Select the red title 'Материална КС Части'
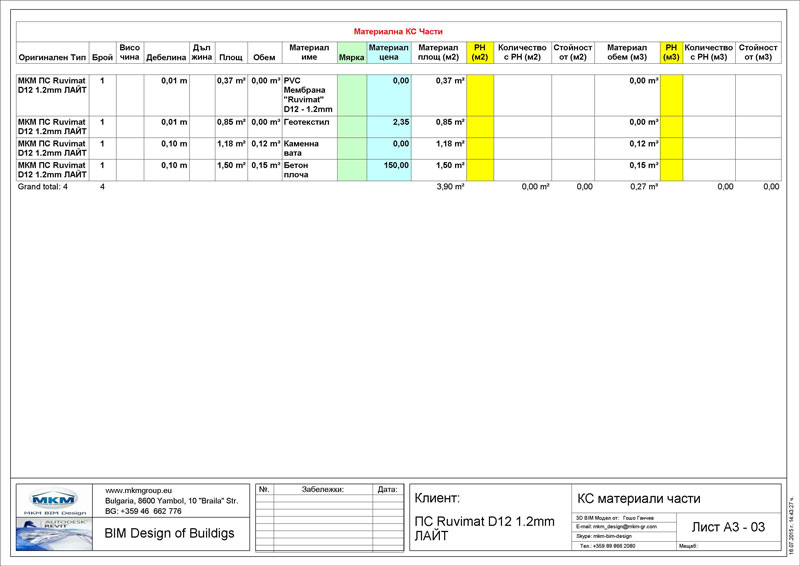The height and width of the screenshot is (566, 800). click(398, 32)
